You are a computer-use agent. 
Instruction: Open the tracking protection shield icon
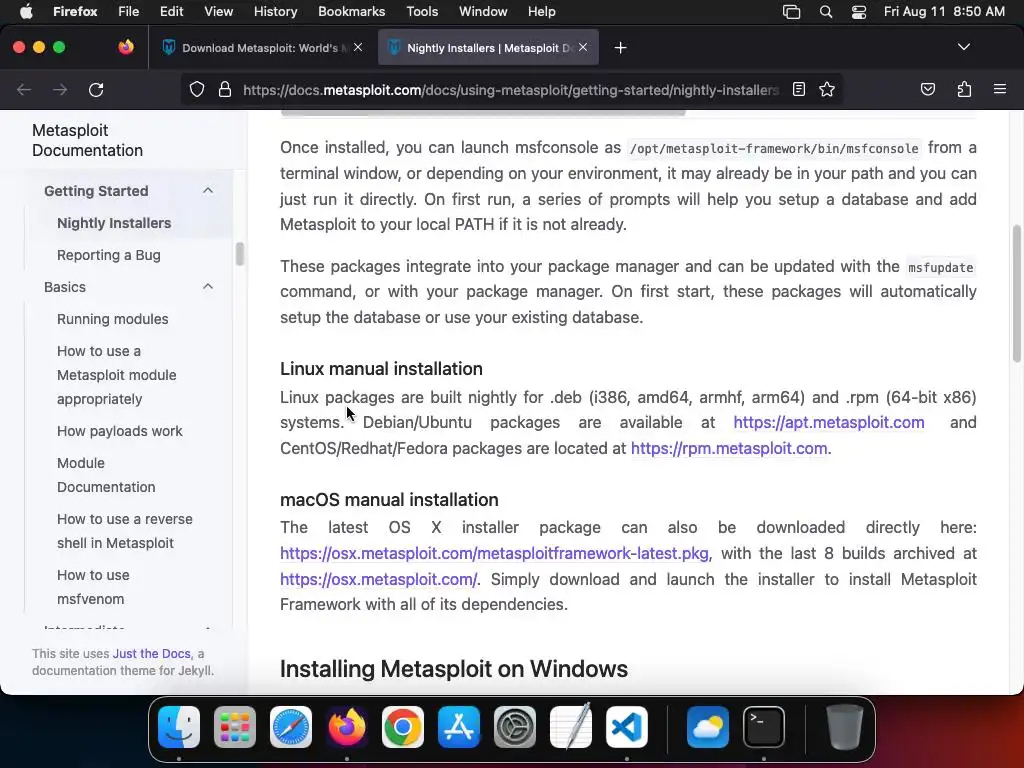[x=197, y=89]
